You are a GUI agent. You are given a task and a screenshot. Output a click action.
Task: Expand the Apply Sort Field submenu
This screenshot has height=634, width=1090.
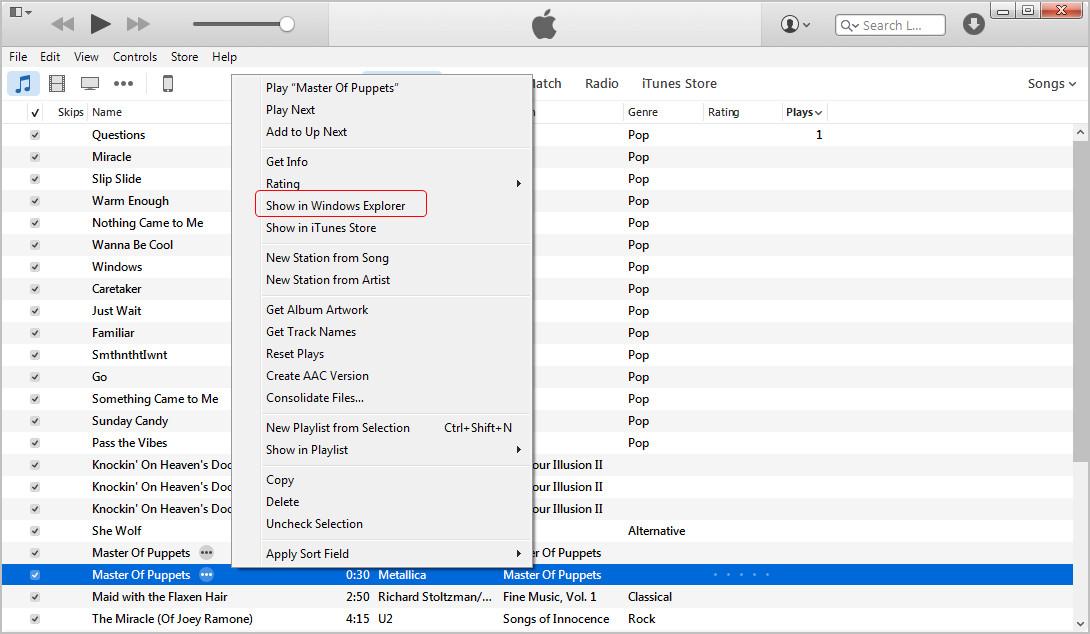519,553
